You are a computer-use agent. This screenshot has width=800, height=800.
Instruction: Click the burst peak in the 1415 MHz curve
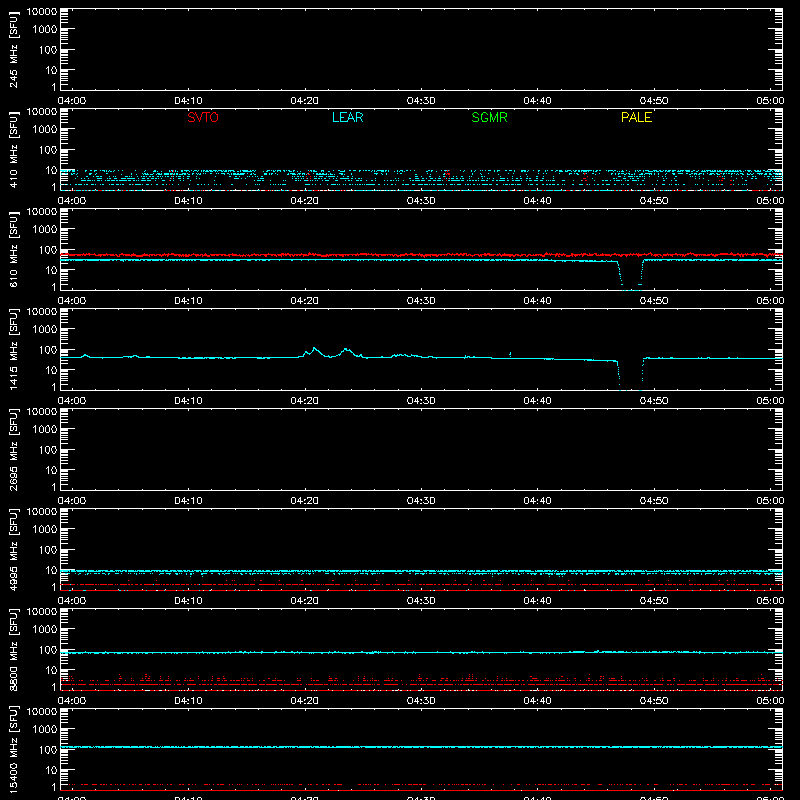click(314, 349)
